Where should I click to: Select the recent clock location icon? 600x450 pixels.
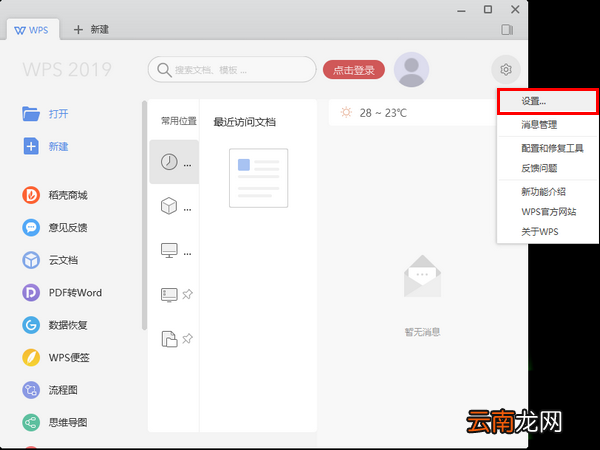[x=169, y=162]
